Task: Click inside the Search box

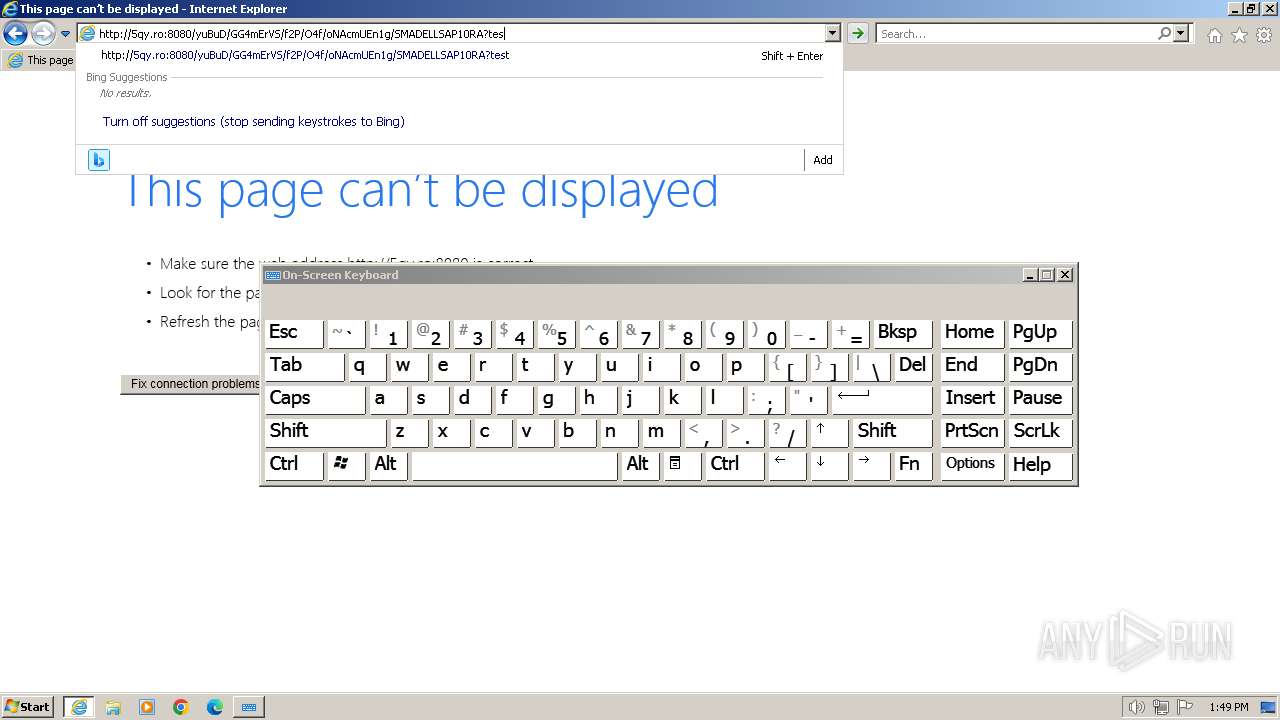Action: [1016, 34]
